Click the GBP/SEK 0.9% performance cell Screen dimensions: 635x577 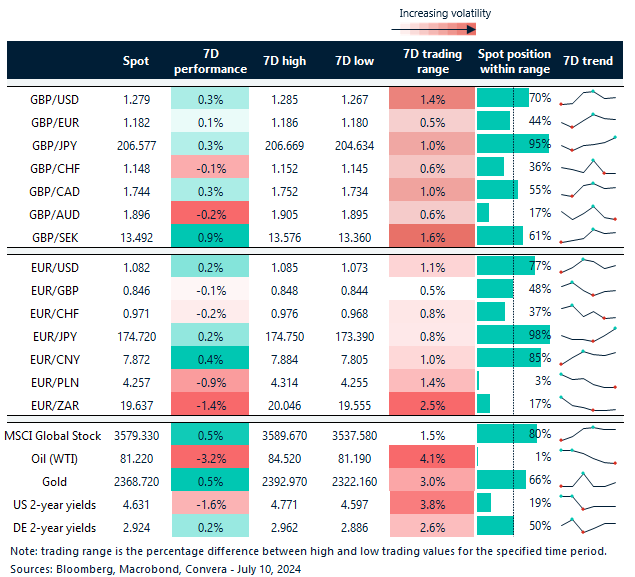(x=210, y=236)
